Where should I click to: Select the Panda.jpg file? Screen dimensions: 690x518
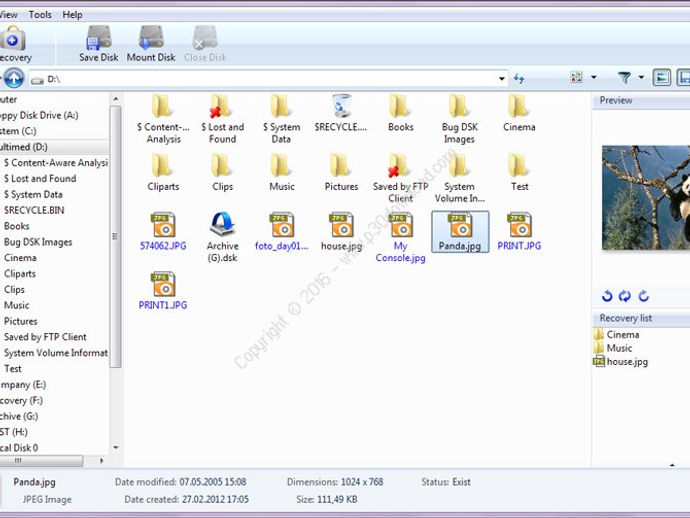point(460,231)
